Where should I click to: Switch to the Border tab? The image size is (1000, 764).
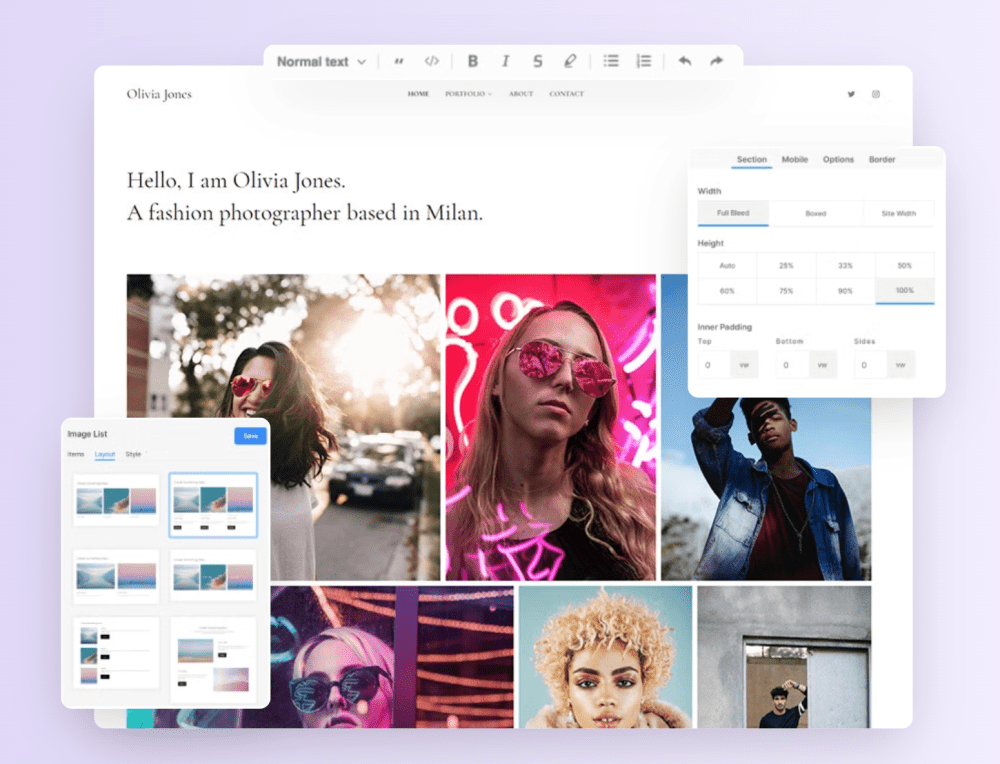click(x=882, y=159)
